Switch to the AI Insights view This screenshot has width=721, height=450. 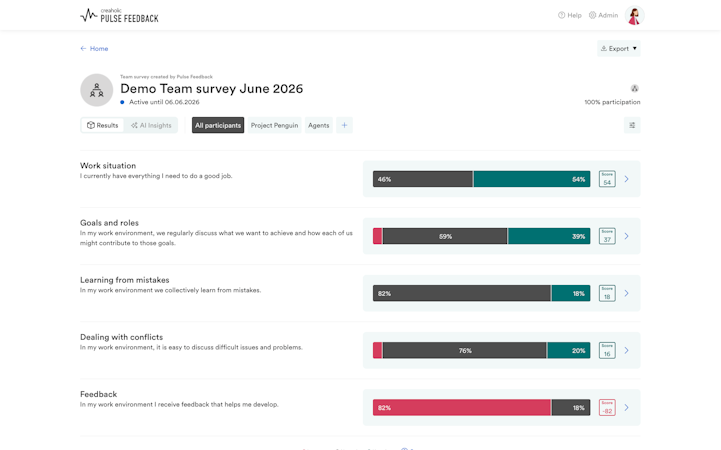151,125
